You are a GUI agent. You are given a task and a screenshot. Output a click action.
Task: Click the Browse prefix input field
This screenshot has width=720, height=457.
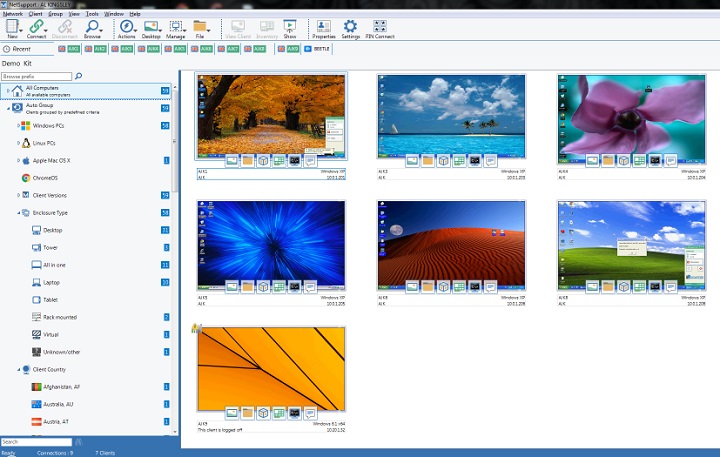pyautogui.click(x=37, y=76)
